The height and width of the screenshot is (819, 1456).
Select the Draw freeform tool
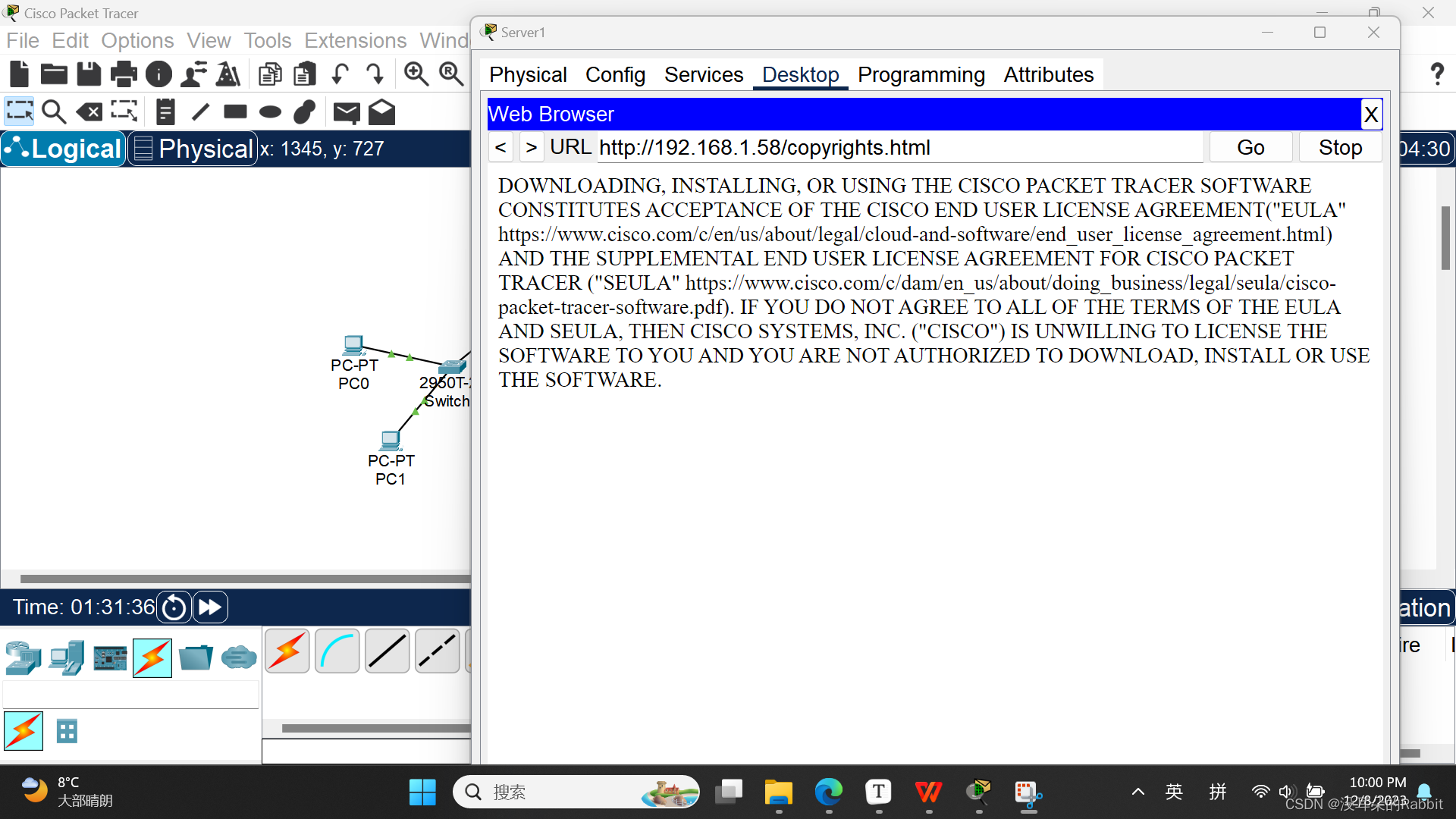[305, 111]
